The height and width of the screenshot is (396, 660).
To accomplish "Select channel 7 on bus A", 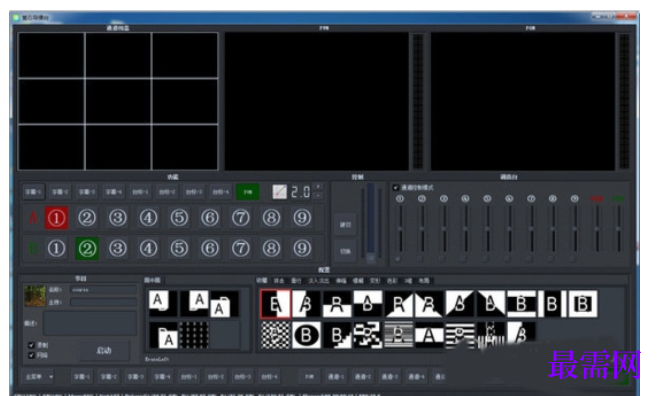I will 241,218.
